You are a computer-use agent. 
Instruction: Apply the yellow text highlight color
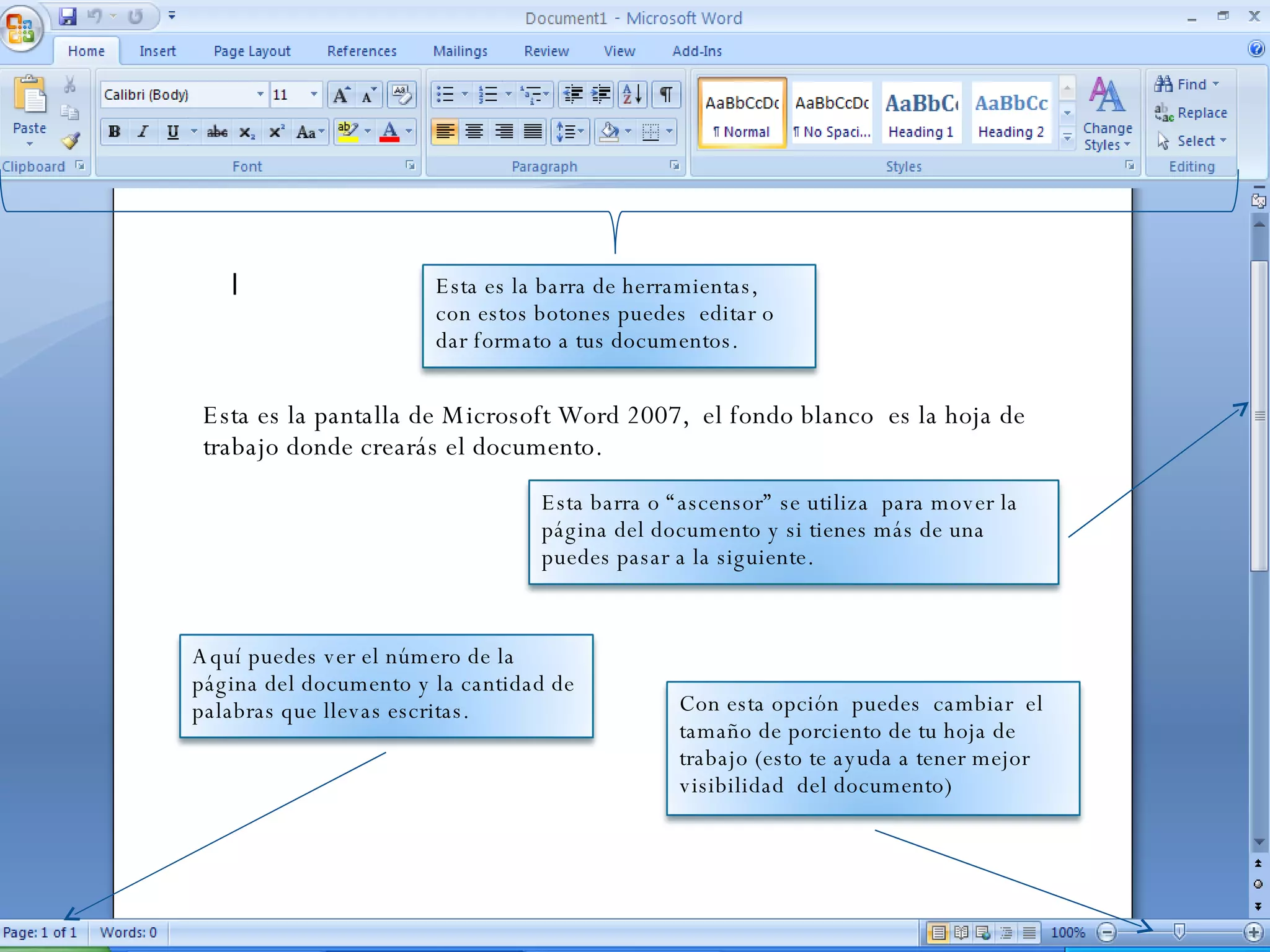(x=347, y=131)
